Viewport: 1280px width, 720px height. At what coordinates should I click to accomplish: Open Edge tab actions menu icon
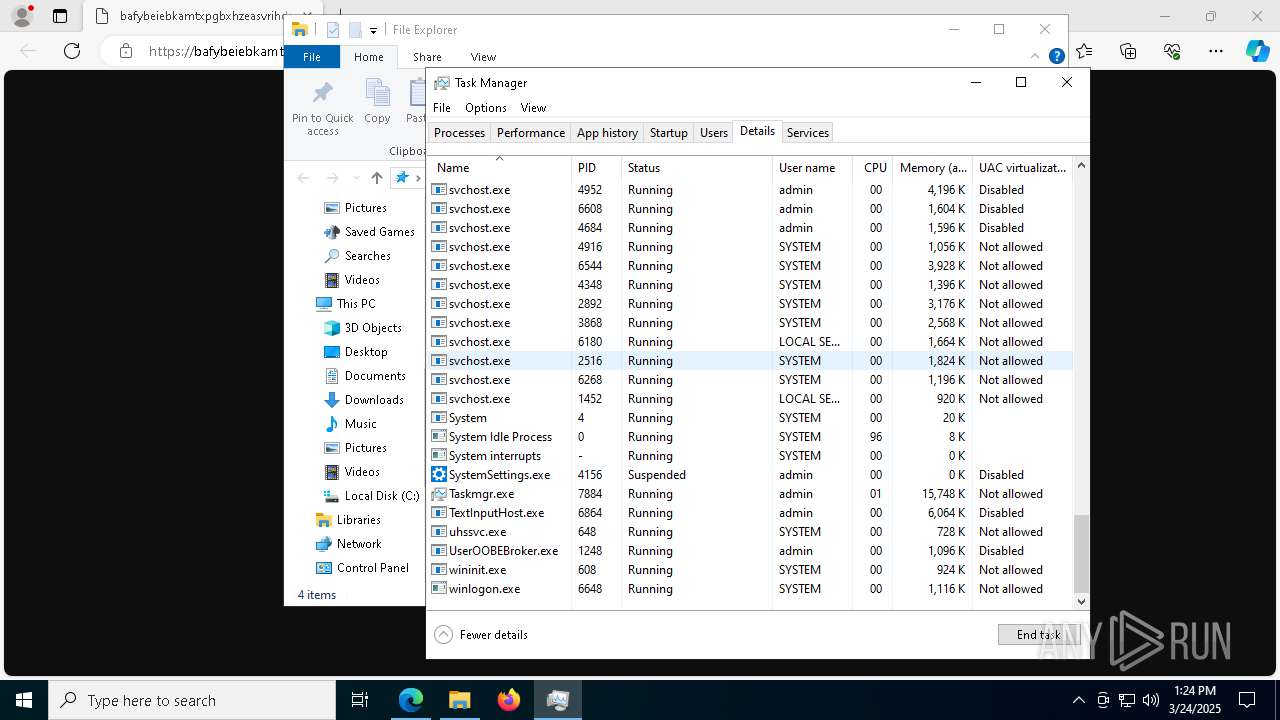[x=60, y=16]
